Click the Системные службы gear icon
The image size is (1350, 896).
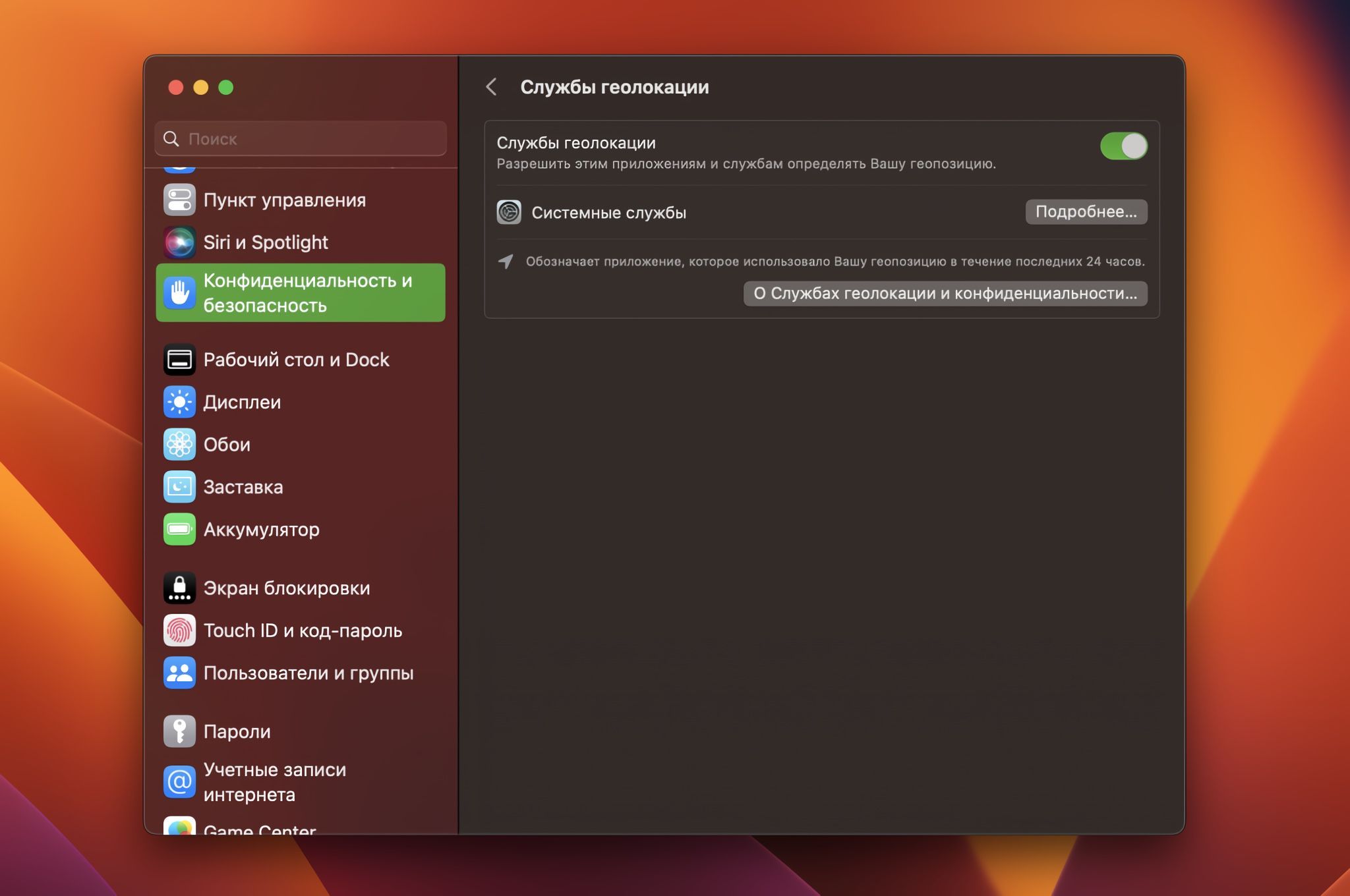[509, 212]
